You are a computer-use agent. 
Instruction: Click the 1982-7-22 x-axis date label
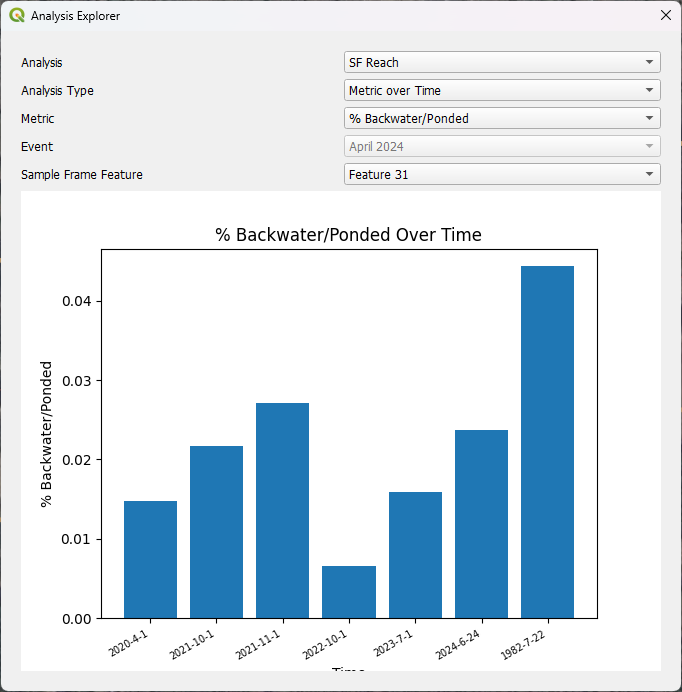(x=524, y=645)
